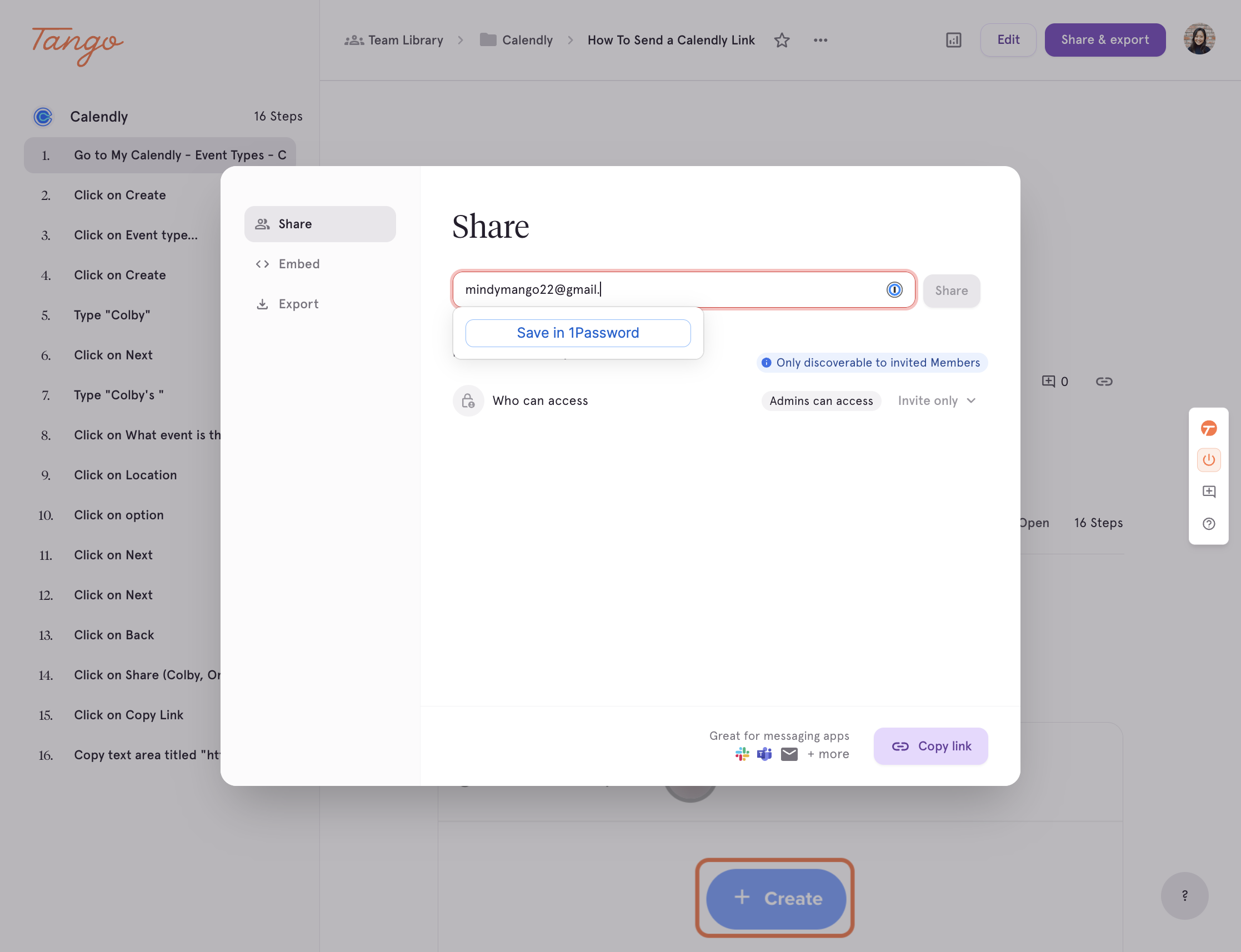Image resolution: width=1241 pixels, height=952 pixels.
Task: Click the Team Library breadcrumb
Action: pos(394,40)
